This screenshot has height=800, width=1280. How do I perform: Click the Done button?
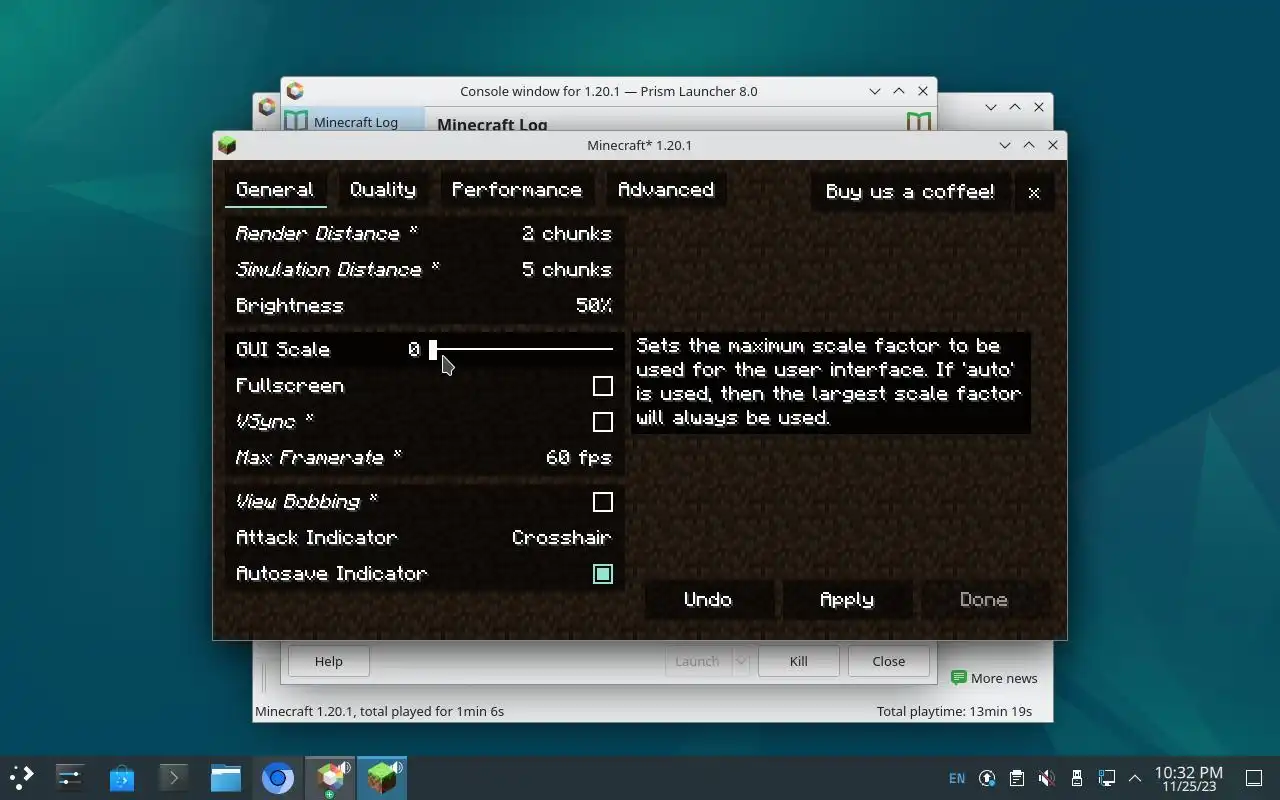click(x=984, y=600)
